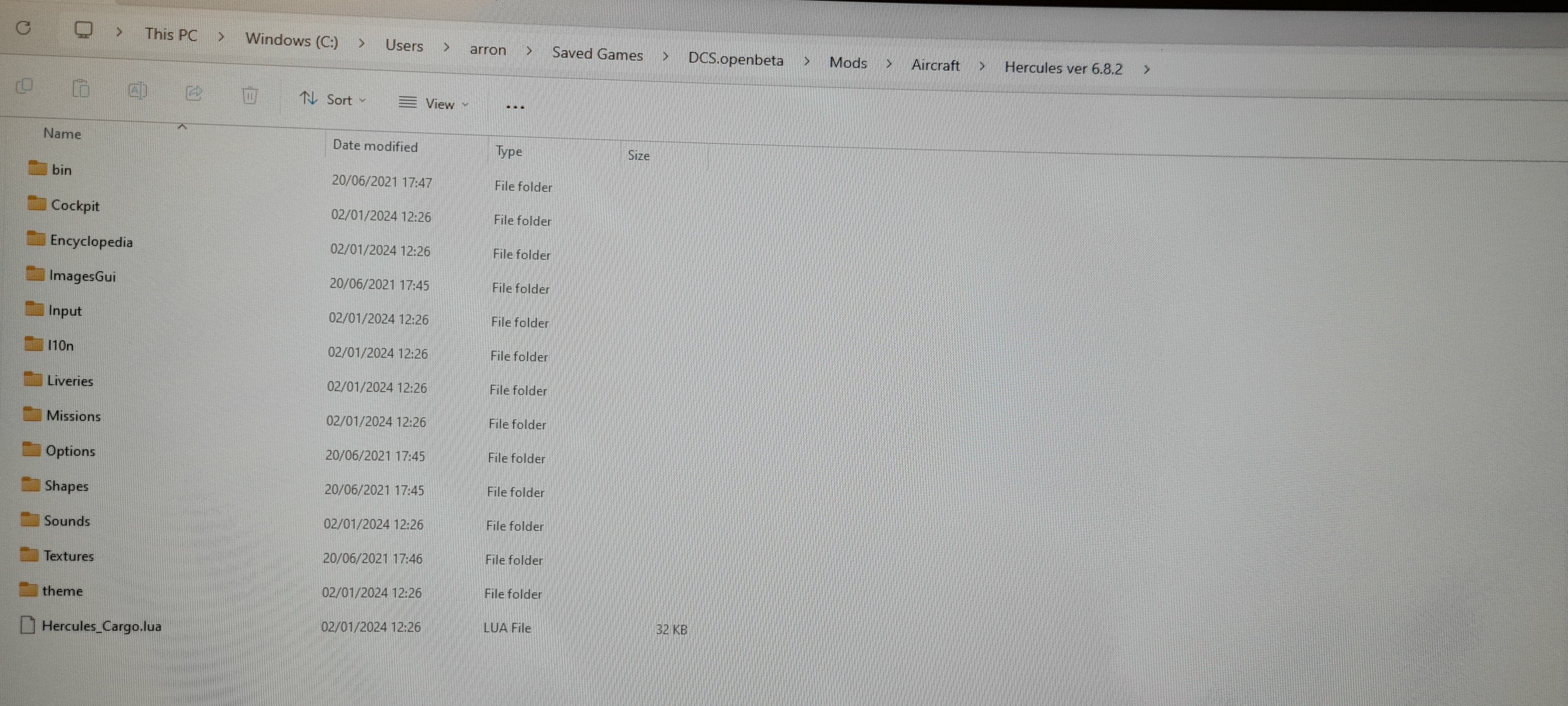Click the Copy toolbar icon
1568x706 pixels.
coord(24,86)
